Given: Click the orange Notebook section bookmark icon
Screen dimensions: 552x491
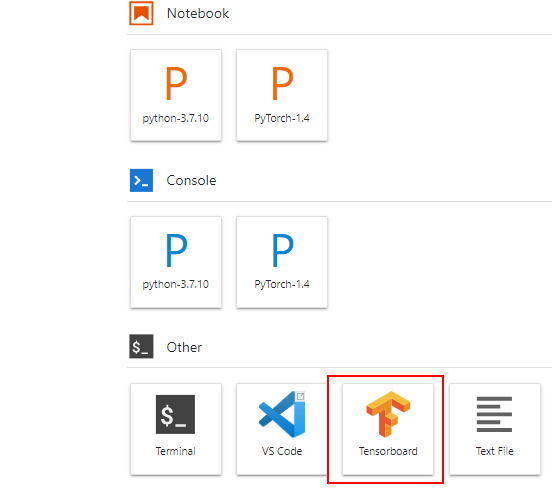Looking at the screenshot, I should point(141,13).
